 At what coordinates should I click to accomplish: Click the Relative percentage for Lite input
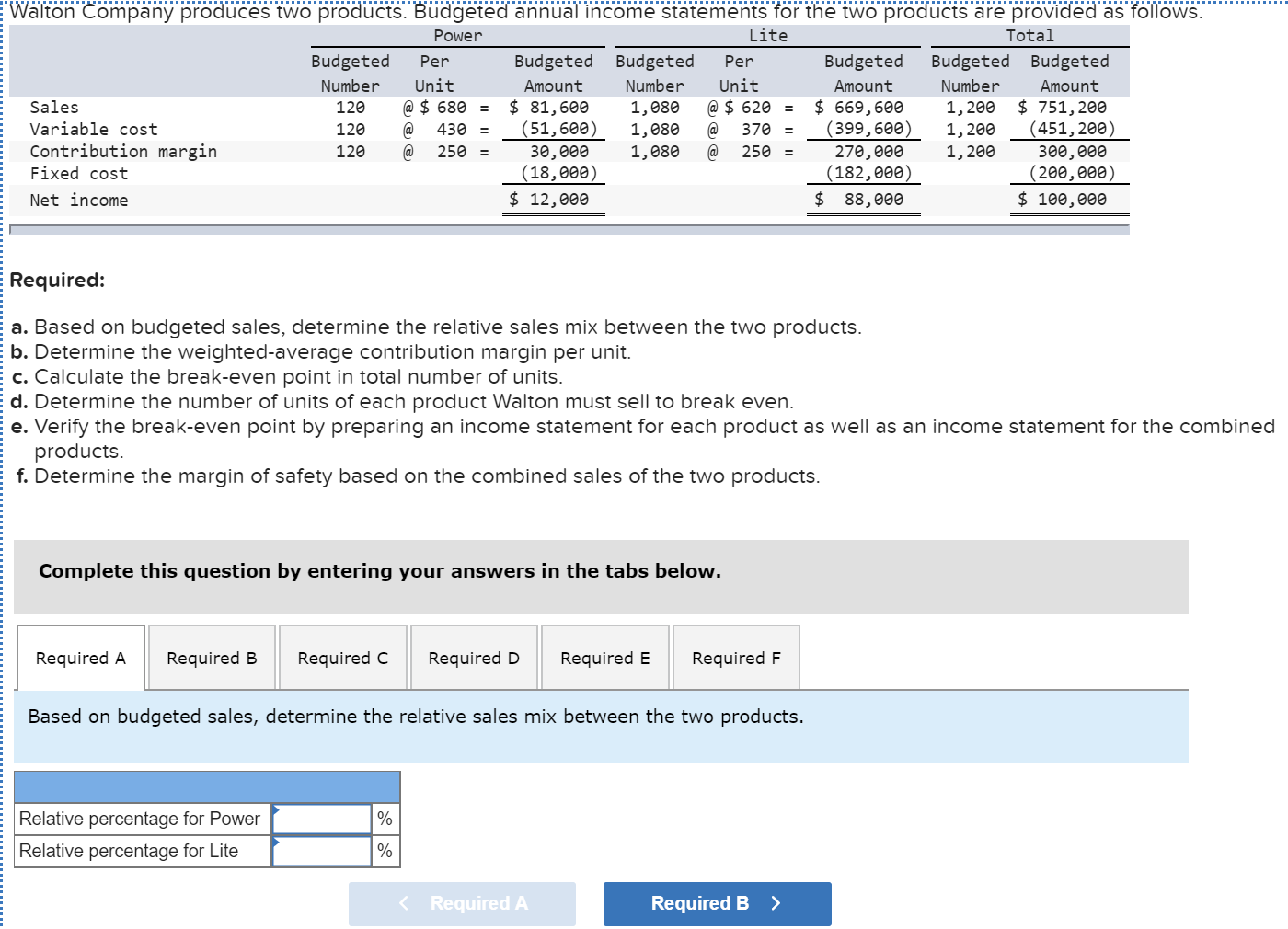point(322,851)
